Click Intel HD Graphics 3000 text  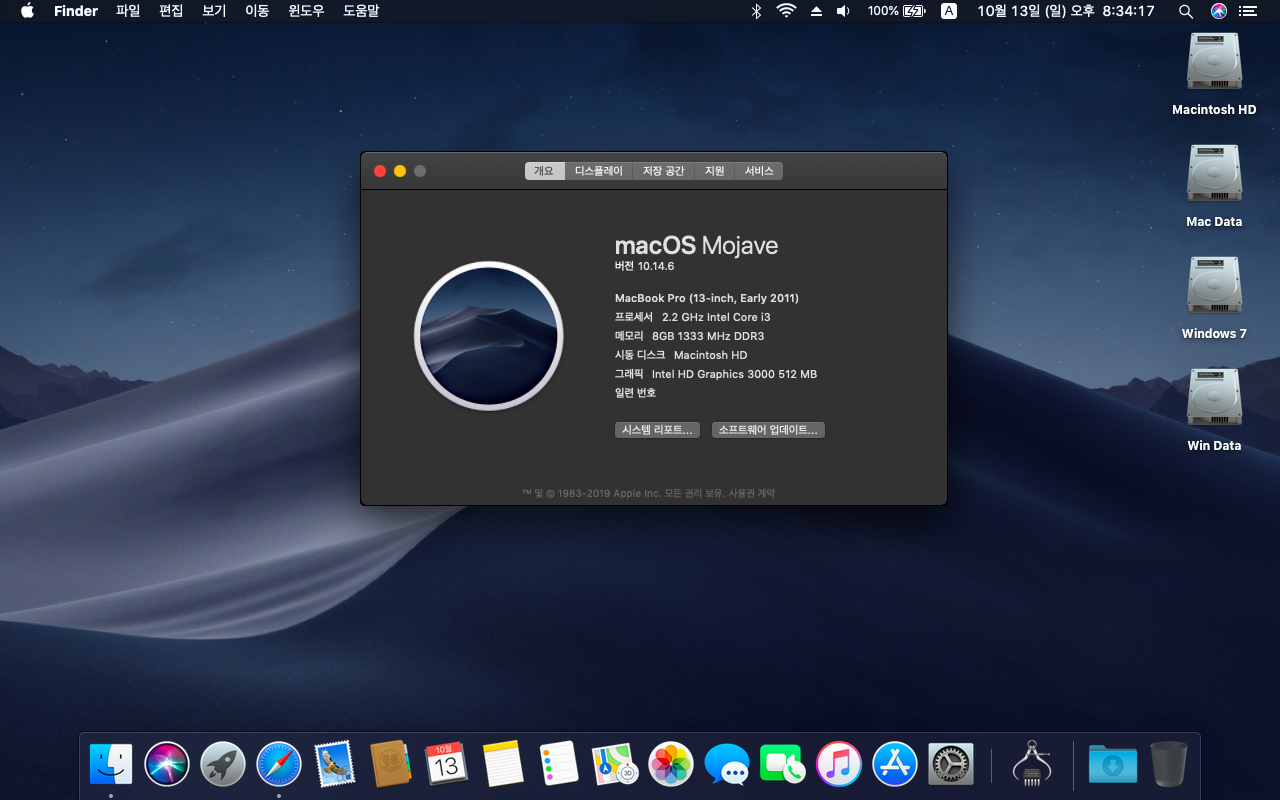tap(734, 374)
